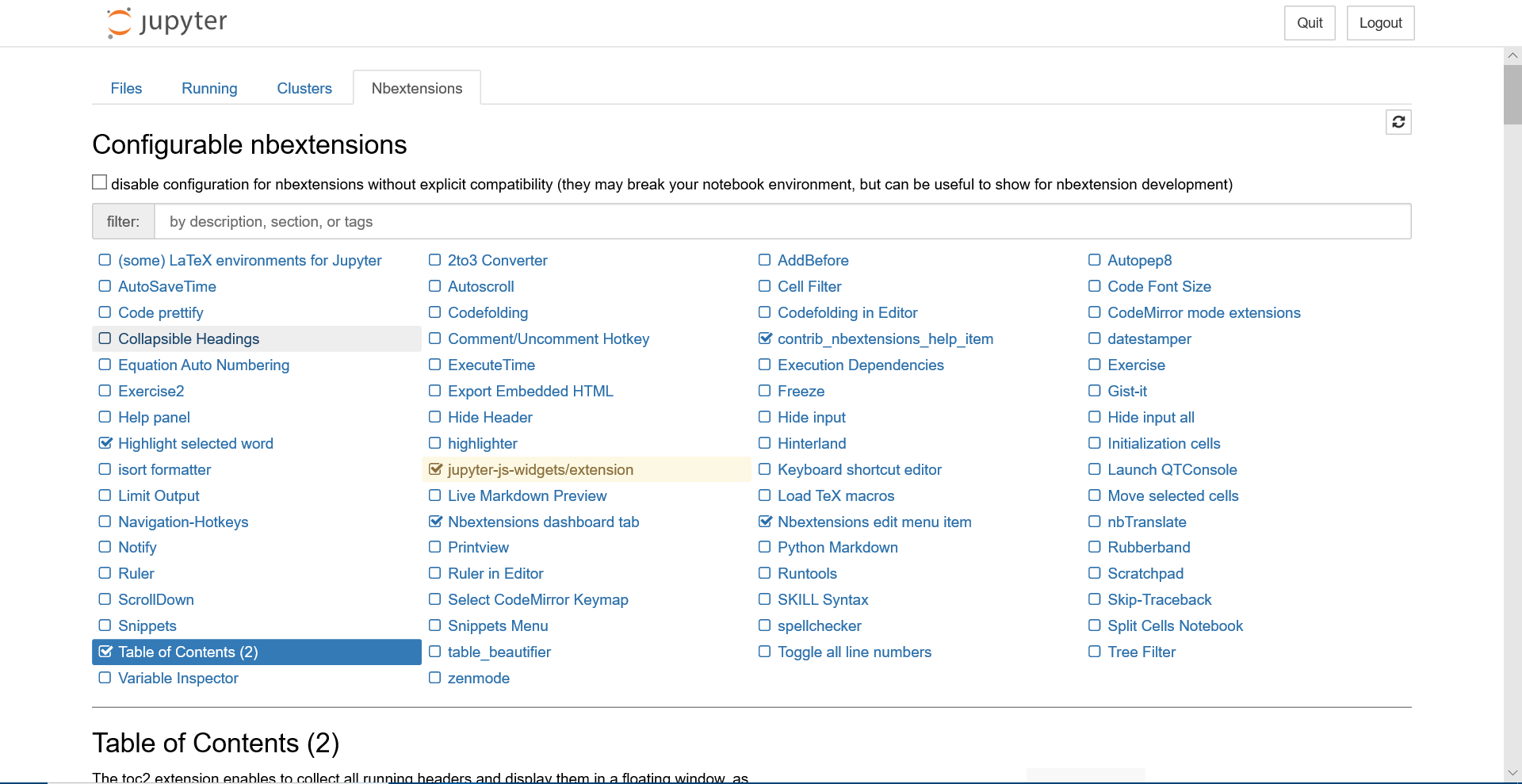Viewport: 1522px width, 784px height.
Task: Disable the Table of Contents extension
Action: [x=105, y=652]
